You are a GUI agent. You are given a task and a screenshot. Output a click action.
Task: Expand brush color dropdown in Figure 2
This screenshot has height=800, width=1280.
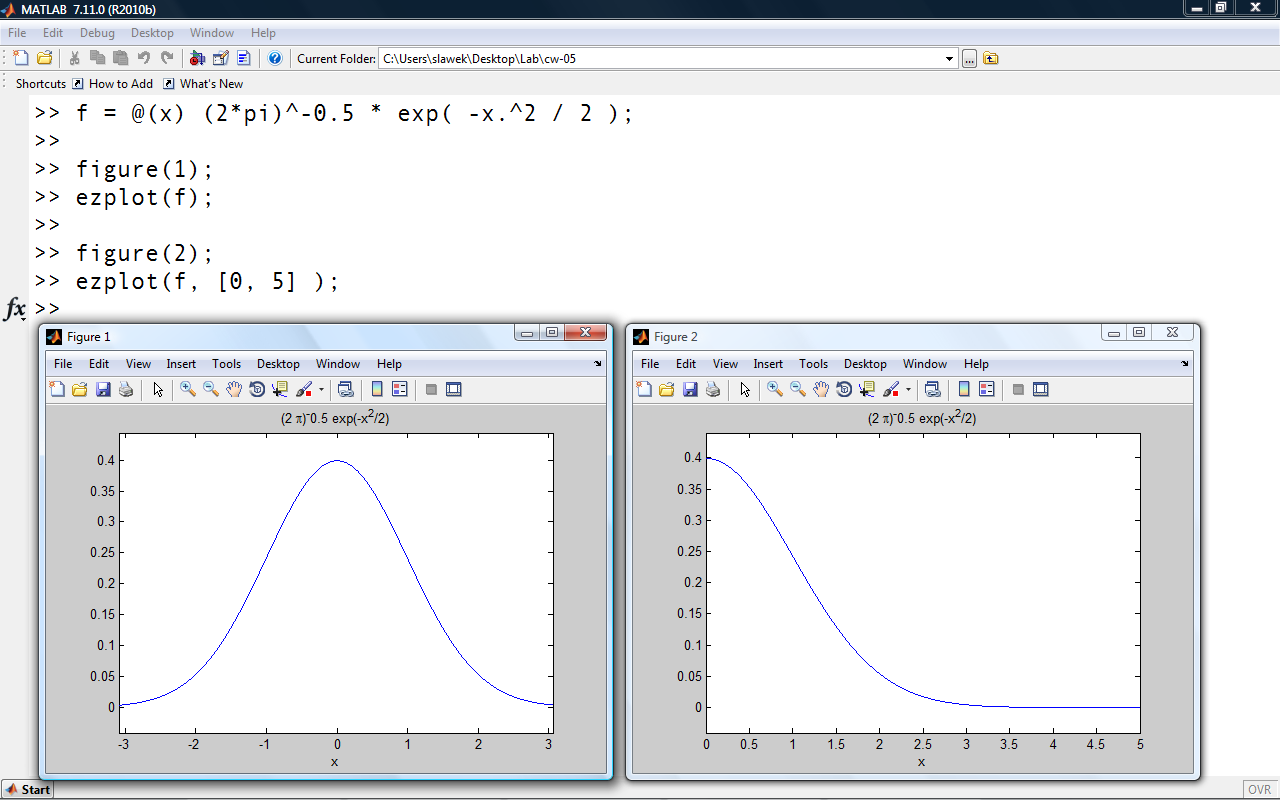tap(908, 390)
